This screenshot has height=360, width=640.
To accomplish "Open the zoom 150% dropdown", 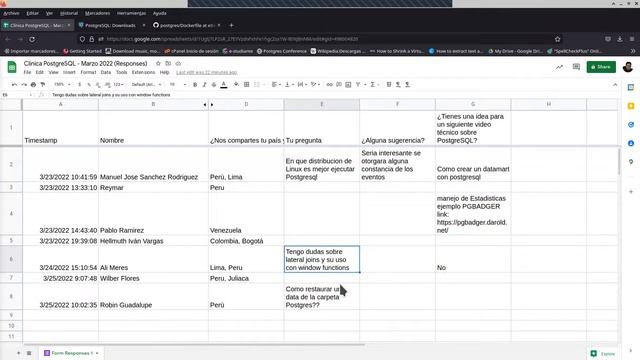I will (62, 84).
